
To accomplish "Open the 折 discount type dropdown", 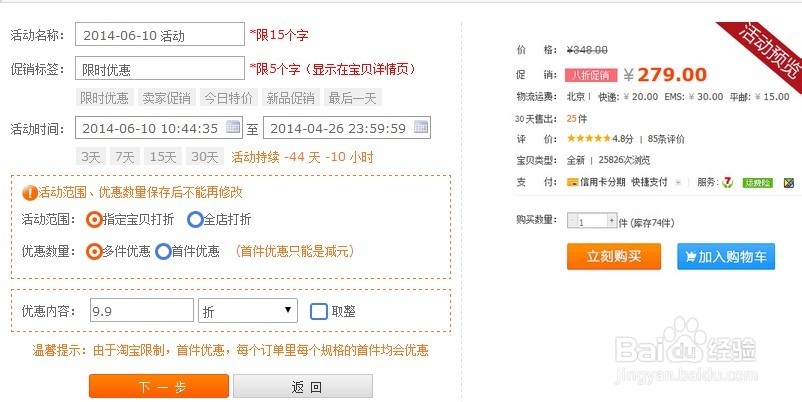I will click(x=248, y=310).
